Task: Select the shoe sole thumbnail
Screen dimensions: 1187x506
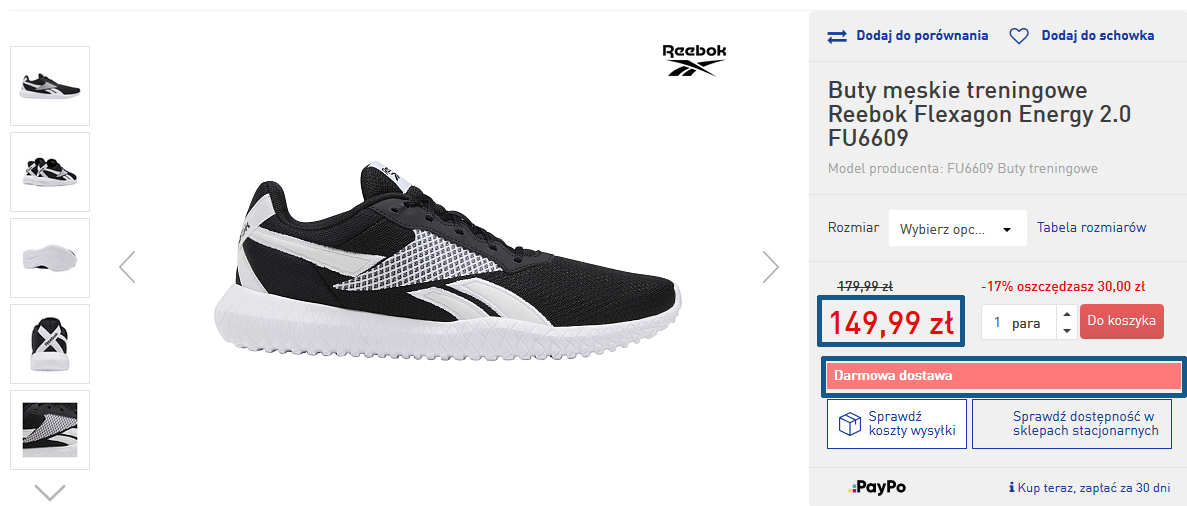Action: [50, 258]
